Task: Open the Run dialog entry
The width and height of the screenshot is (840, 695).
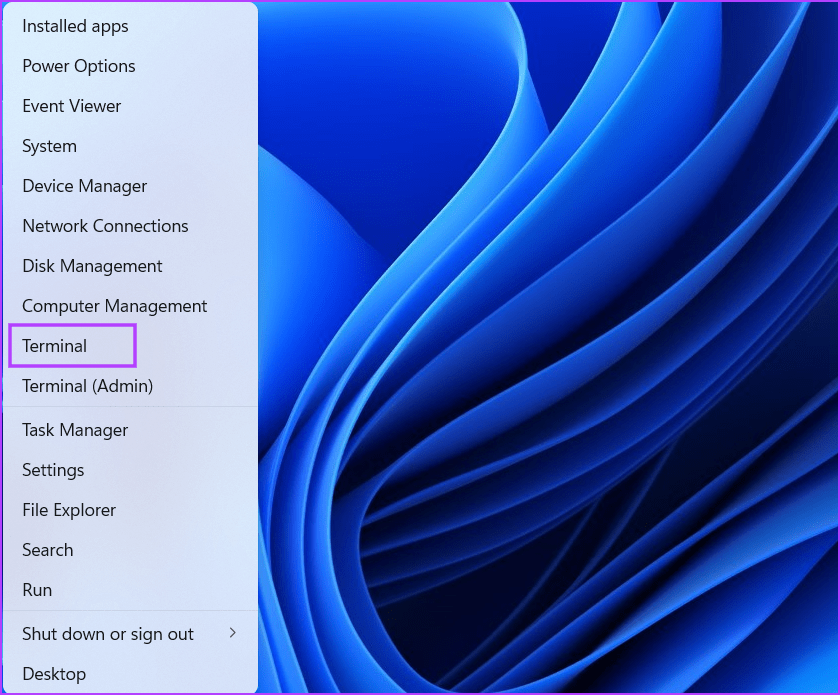Action: pyautogui.click(x=37, y=590)
